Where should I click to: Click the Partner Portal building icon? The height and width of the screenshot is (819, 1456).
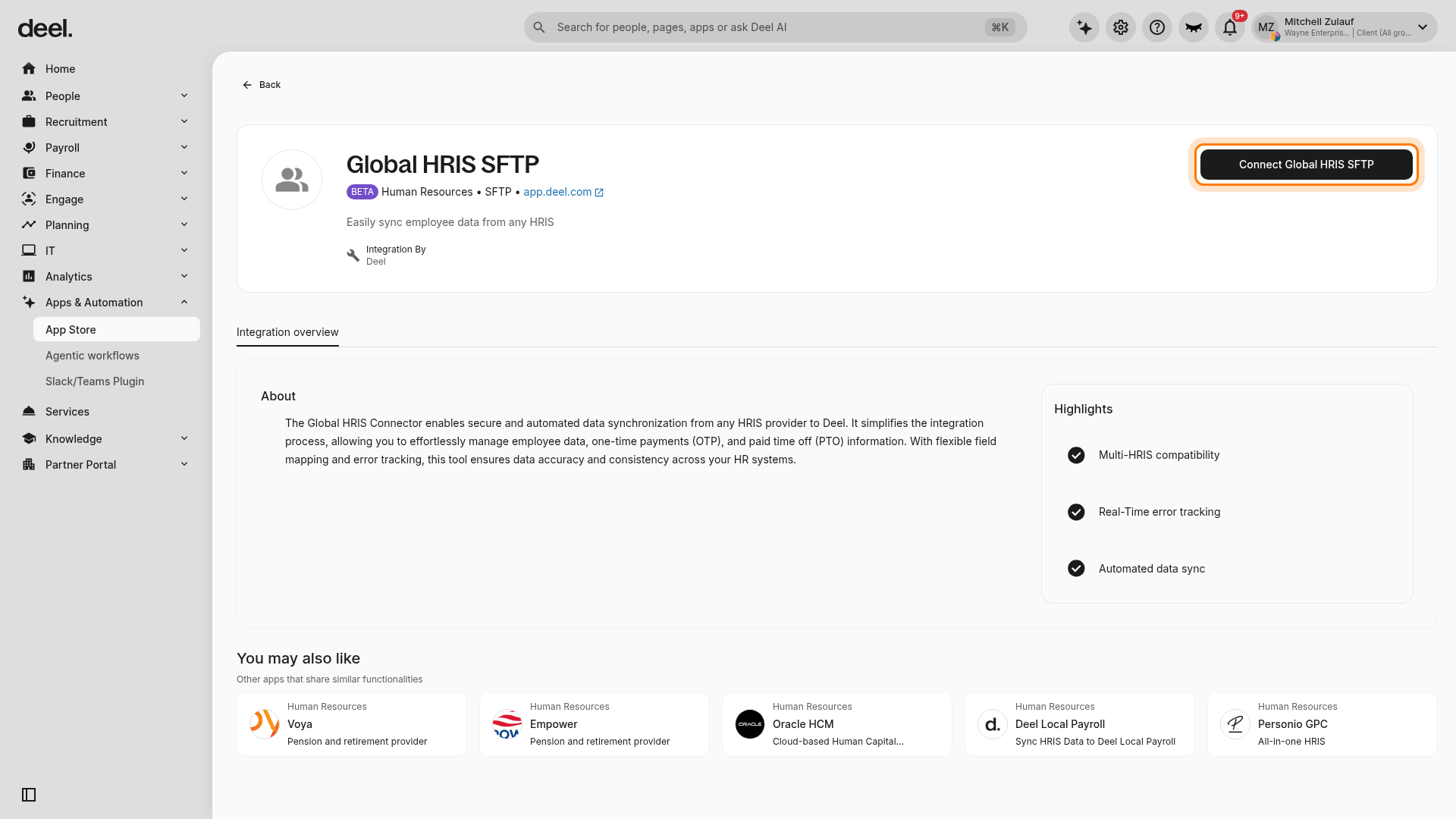29,465
